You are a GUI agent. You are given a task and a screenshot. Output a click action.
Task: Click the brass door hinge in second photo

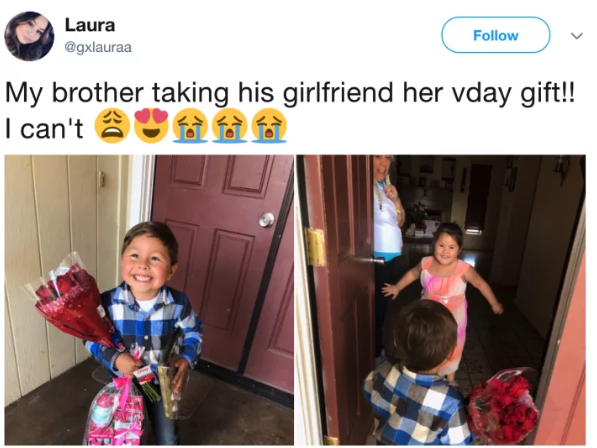(x=315, y=247)
